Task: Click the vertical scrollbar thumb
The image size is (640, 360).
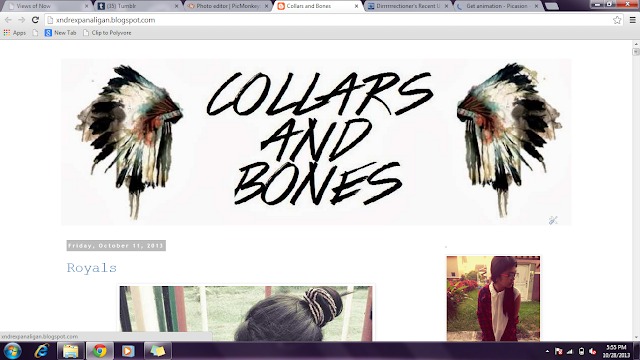Action: 636,52
